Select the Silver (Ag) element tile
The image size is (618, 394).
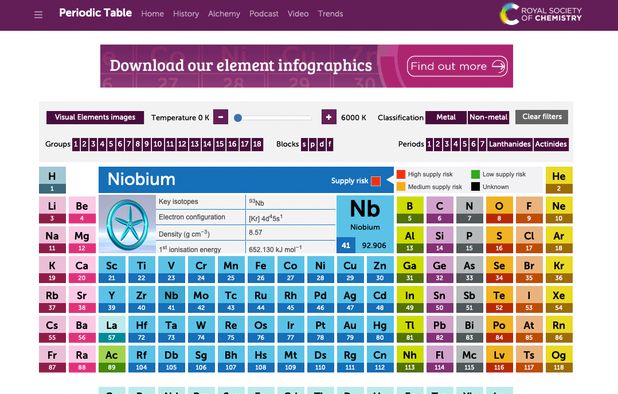tap(350, 299)
